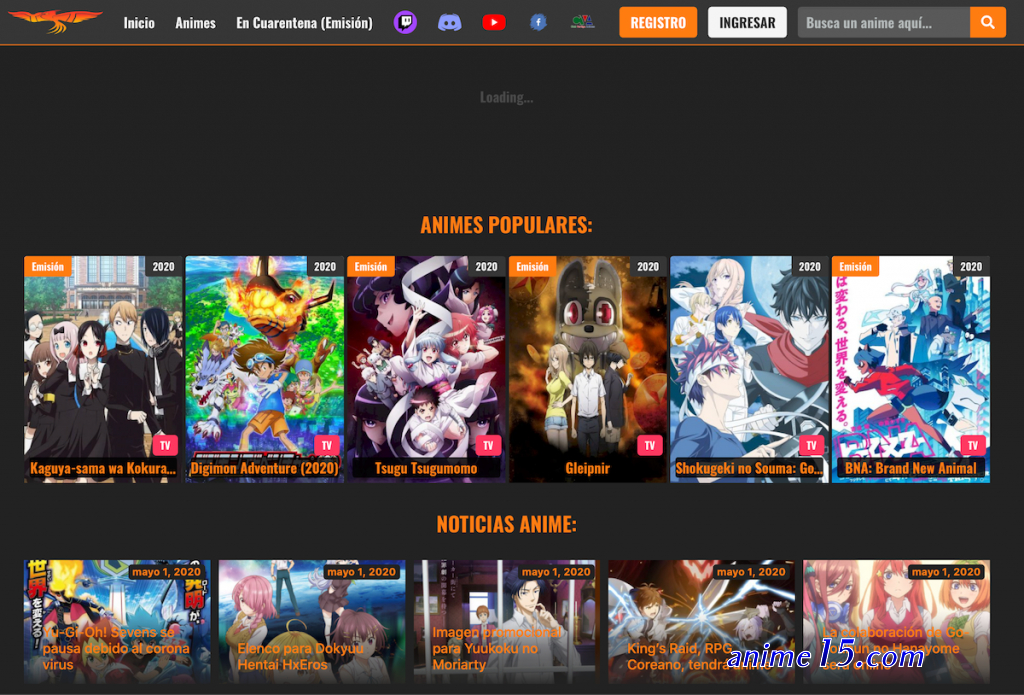The image size is (1024, 695).
Task: Click the 2020 year tag on Shokugeki no Souma
Action: (x=809, y=267)
